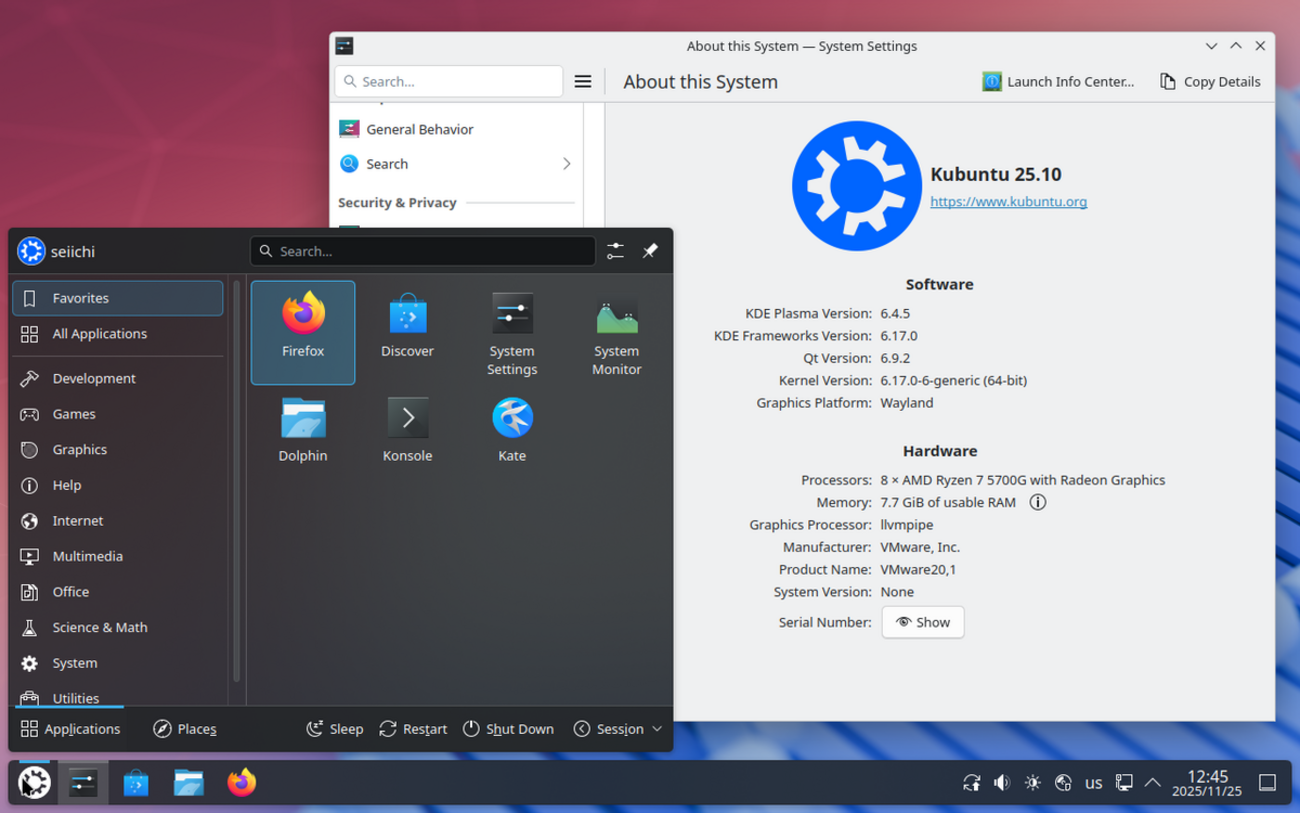This screenshot has height=813, width=1300.
Task: Click the launcher category list scrollbar
Action: pyautogui.click(x=237, y=480)
